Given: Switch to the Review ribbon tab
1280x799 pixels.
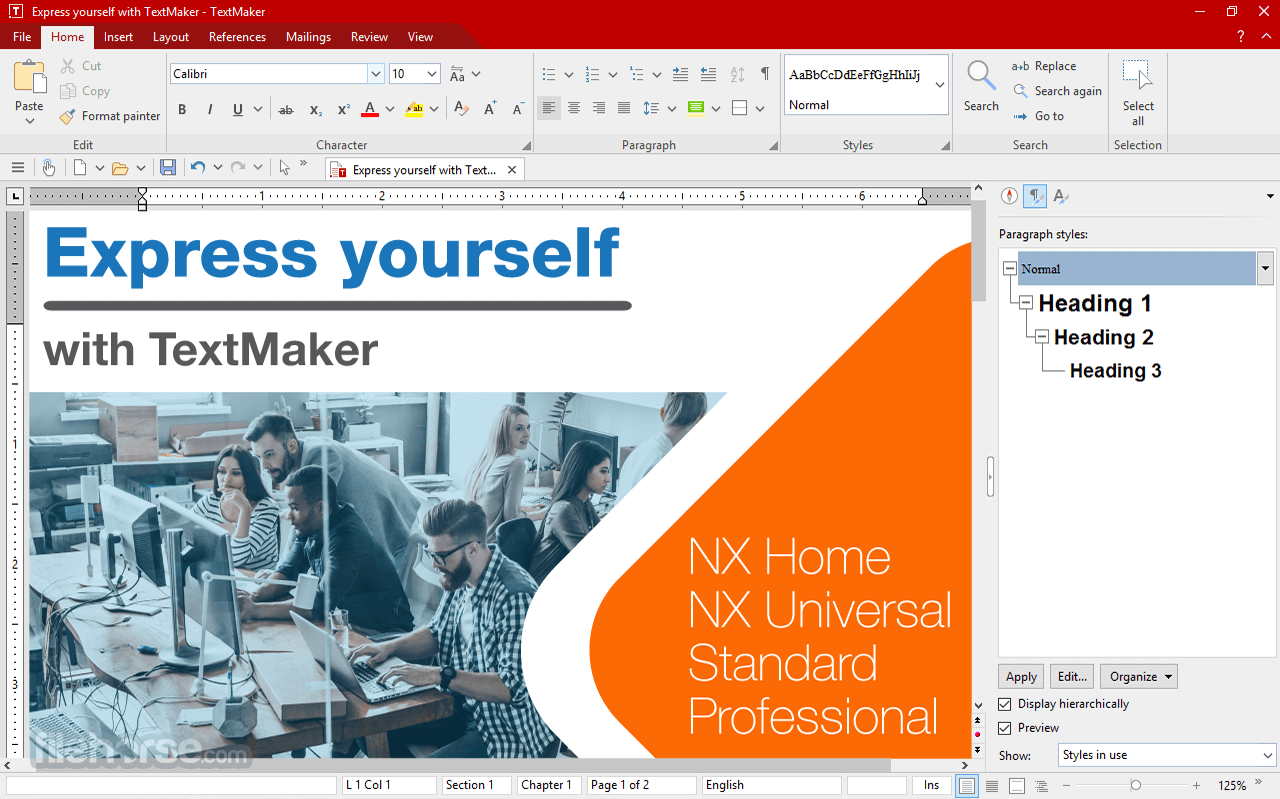Looking at the screenshot, I should [x=369, y=37].
